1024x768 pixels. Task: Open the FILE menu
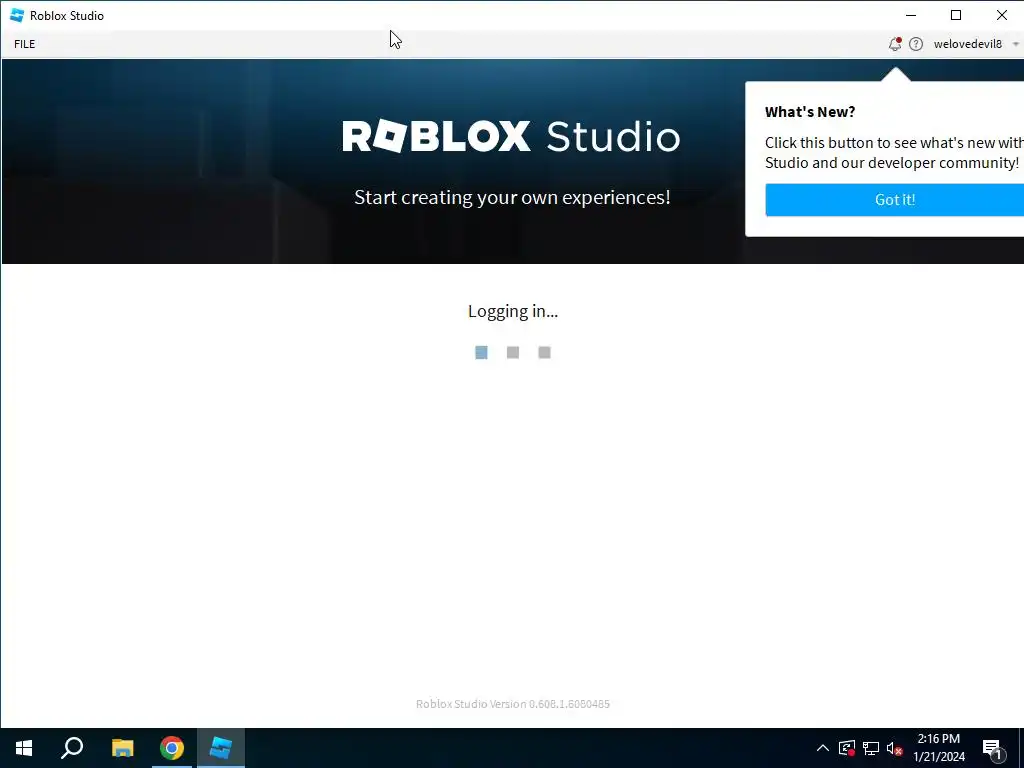coord(25,44)
